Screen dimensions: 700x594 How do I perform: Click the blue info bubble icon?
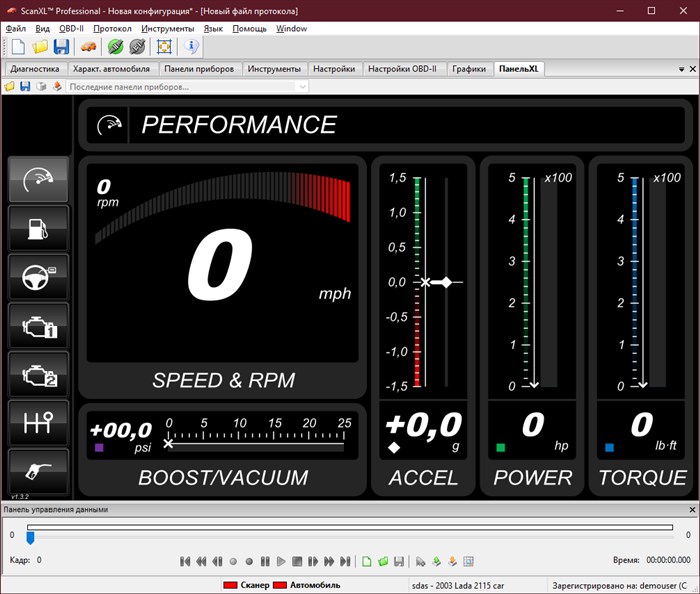coord(191,47)
